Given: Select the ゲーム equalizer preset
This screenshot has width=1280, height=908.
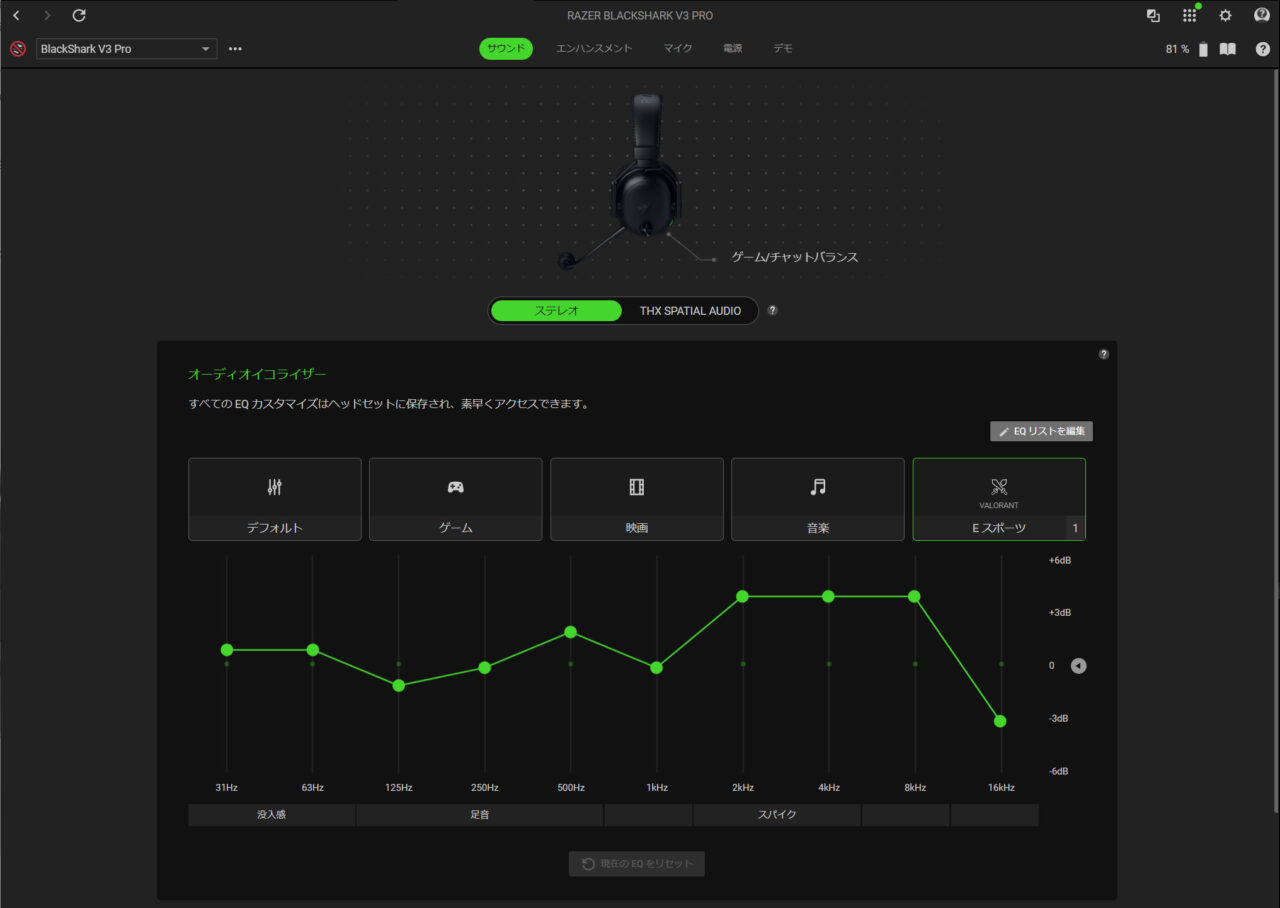Looking at the screenshot, I should (x=456, y=499).
